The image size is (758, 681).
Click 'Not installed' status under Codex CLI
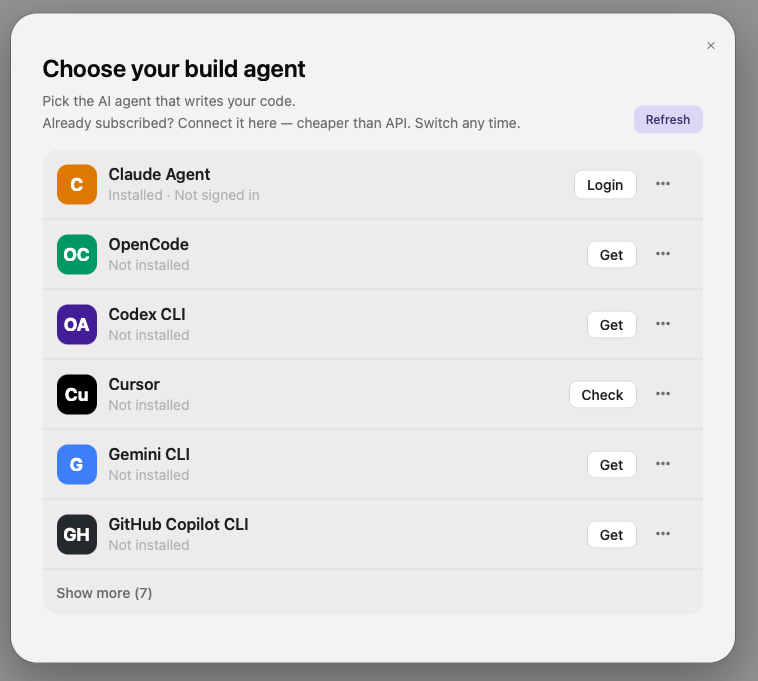[x=149, y=335]
